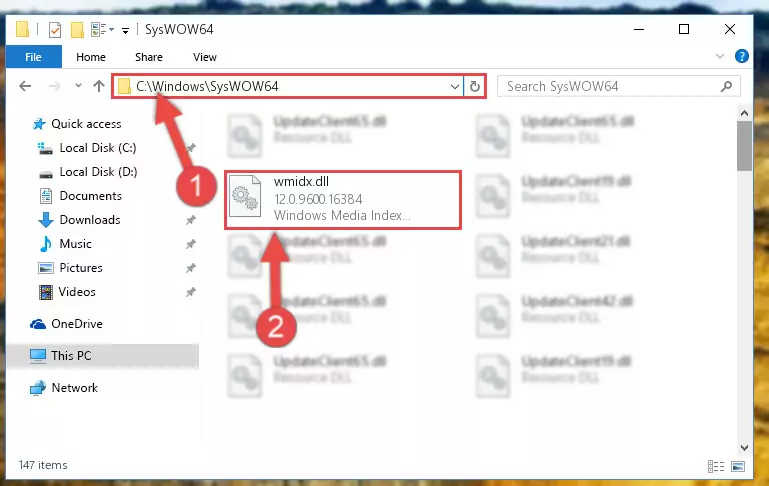
Task: Click the folder icon in the address bar
Action: (x=125, y=86)
